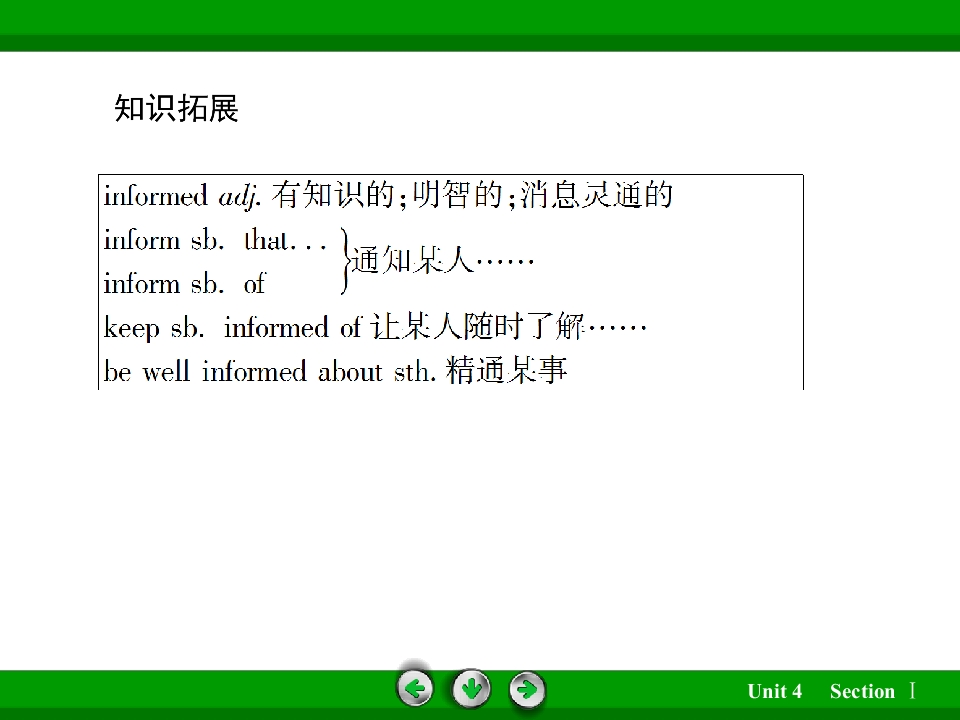This screenshot has height=720, width=960.
Task: Select the 有知识的 definition text
Action: (x=333, y=195)
